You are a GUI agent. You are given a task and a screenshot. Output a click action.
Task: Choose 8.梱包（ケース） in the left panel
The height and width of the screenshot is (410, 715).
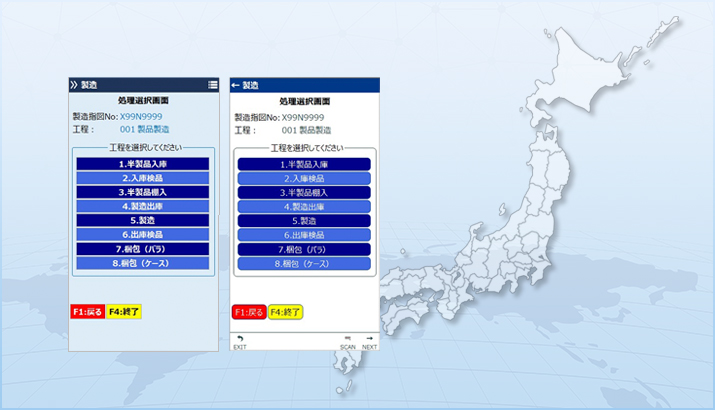(x=143, y=263)
